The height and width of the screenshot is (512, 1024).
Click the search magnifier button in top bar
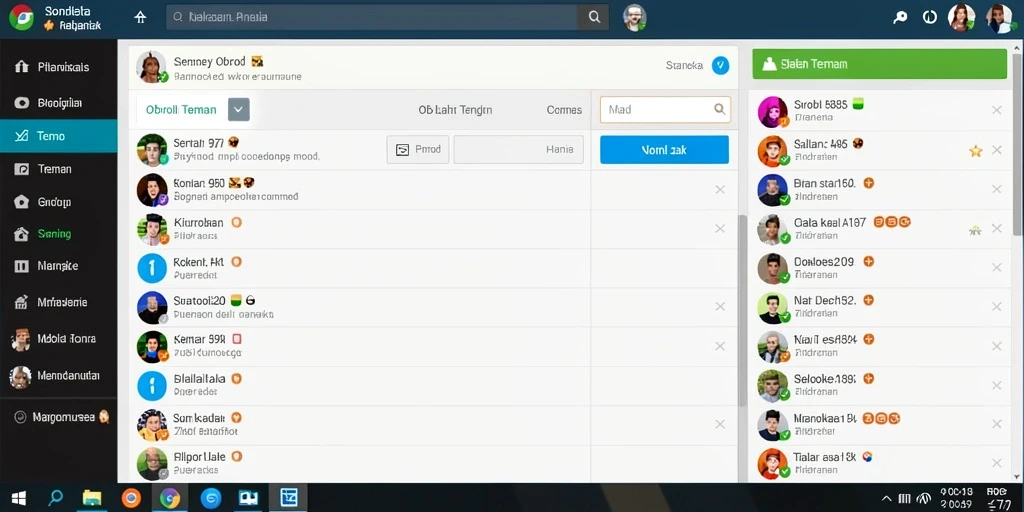coord(594,18)
